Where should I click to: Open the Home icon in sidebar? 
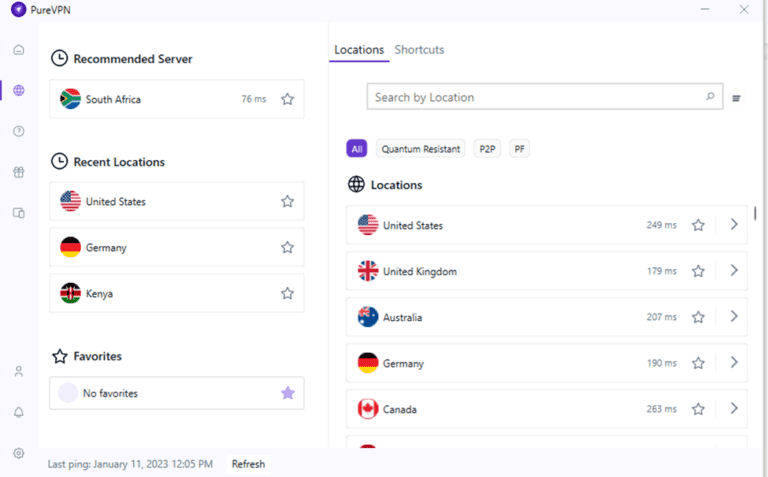18,50
